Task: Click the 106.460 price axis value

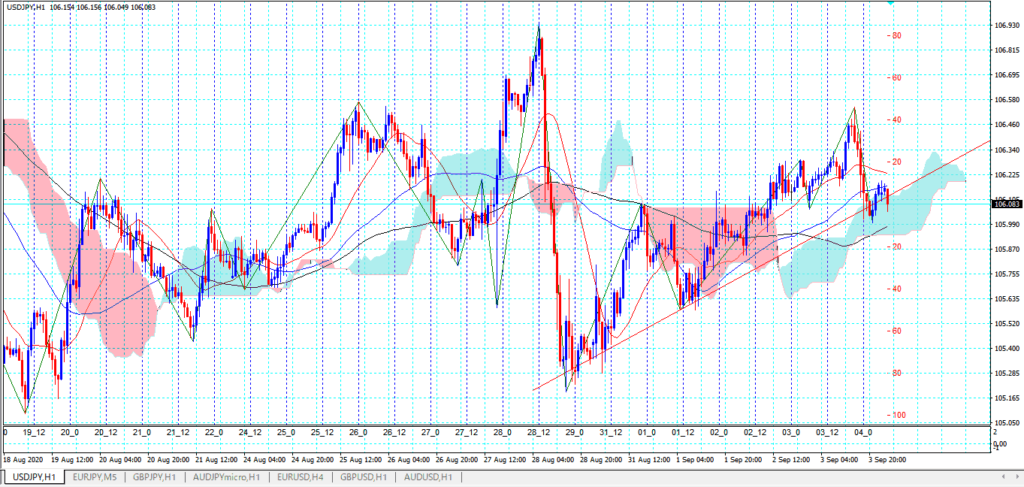Action: coord(1006,125)
